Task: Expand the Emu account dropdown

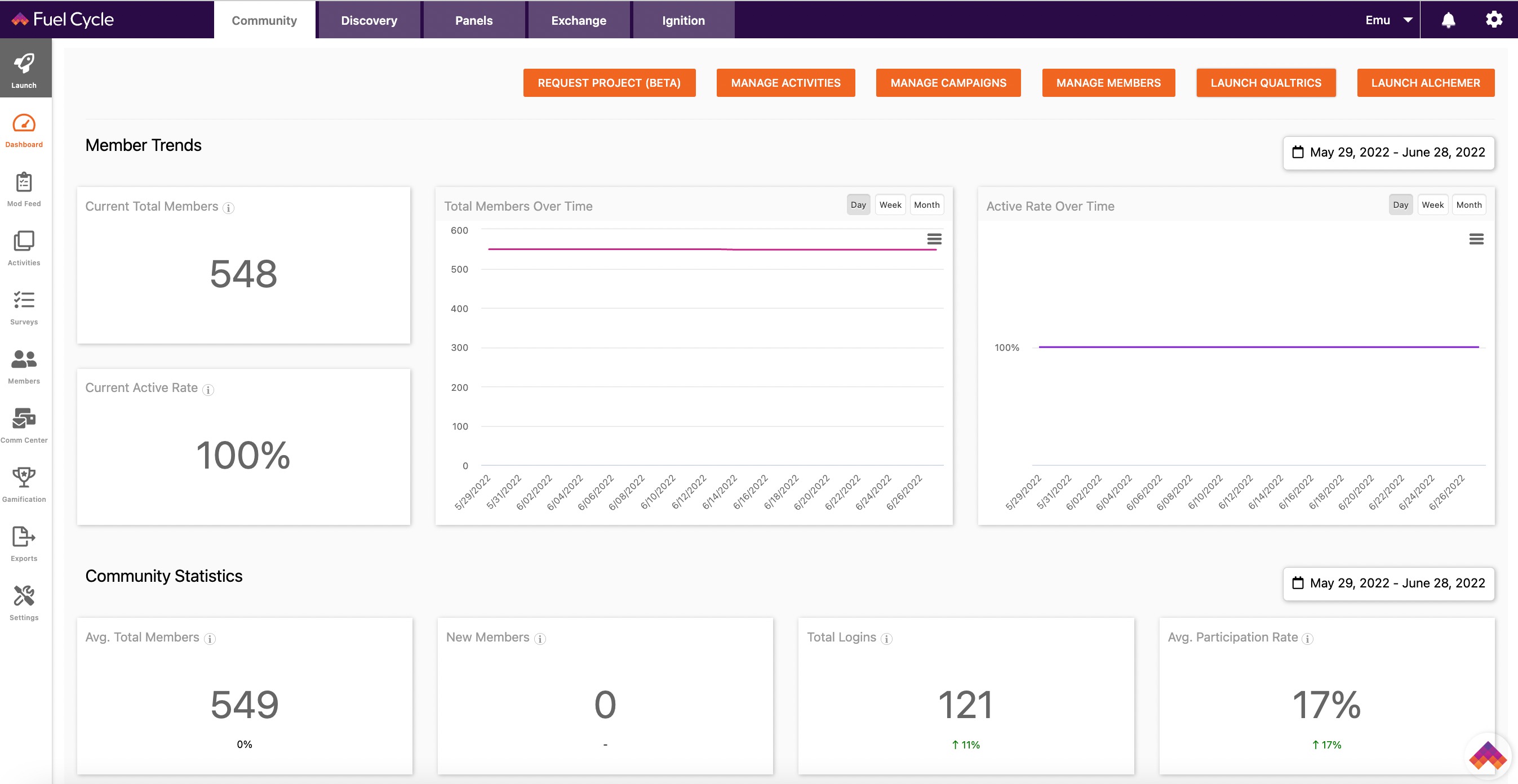Action: point(1389,20)
